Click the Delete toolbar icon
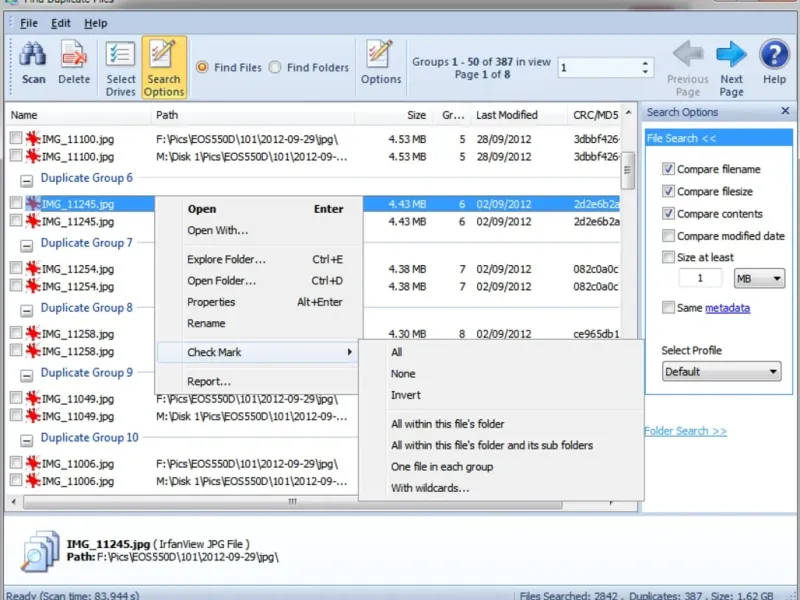 click(73, 56)
